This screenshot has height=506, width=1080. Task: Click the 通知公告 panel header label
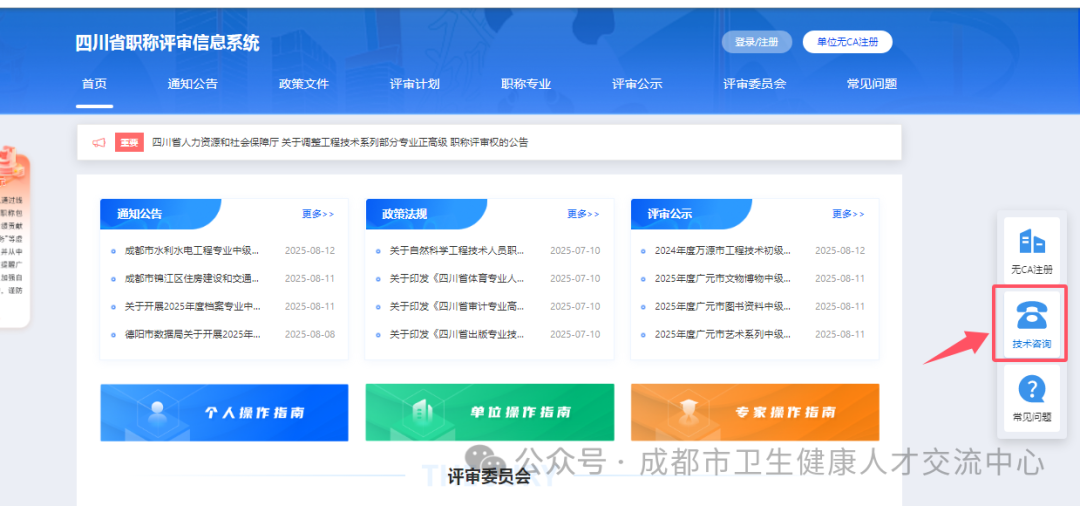140,214
